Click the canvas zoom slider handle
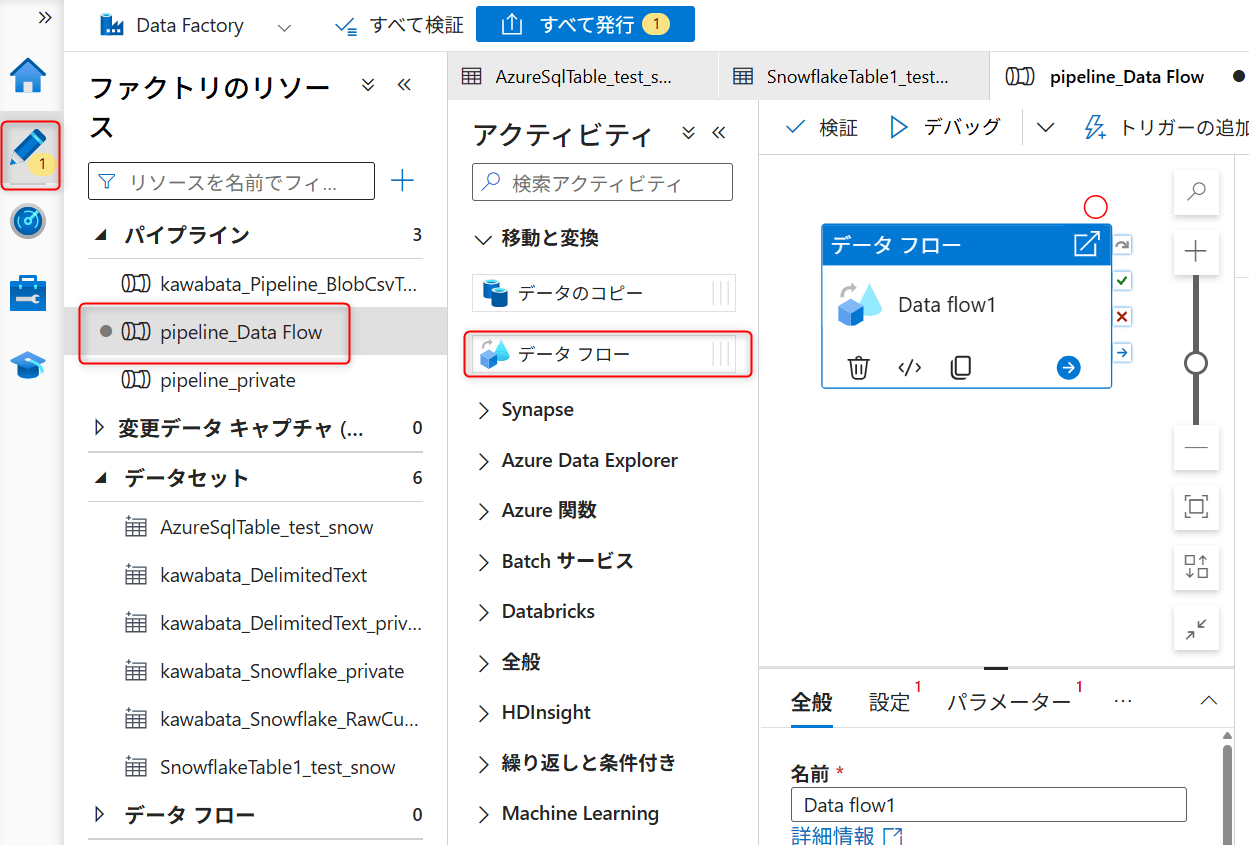1249x845 pixels. [x=1196, y=362]
